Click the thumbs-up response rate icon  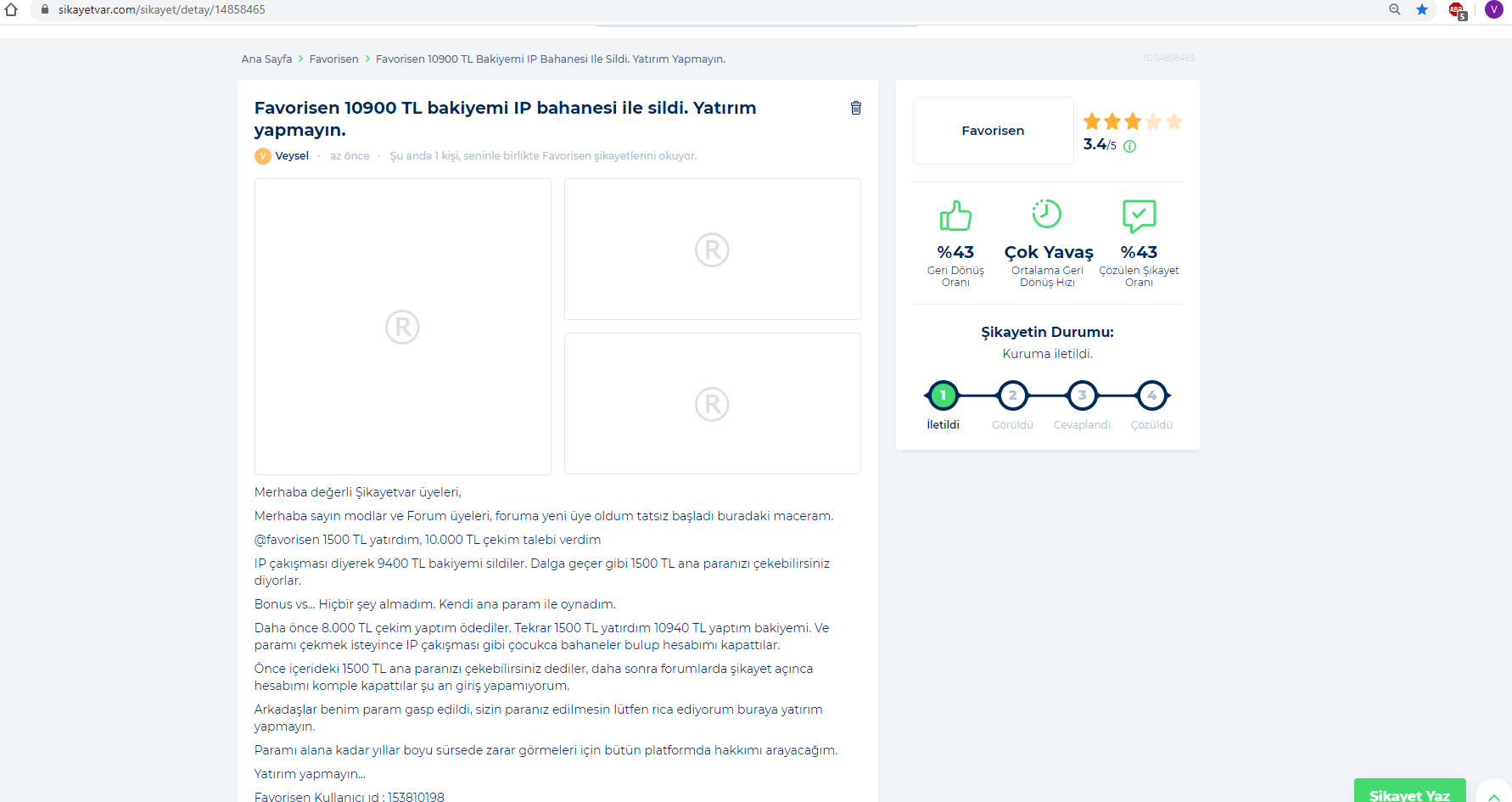coord(955,216)
